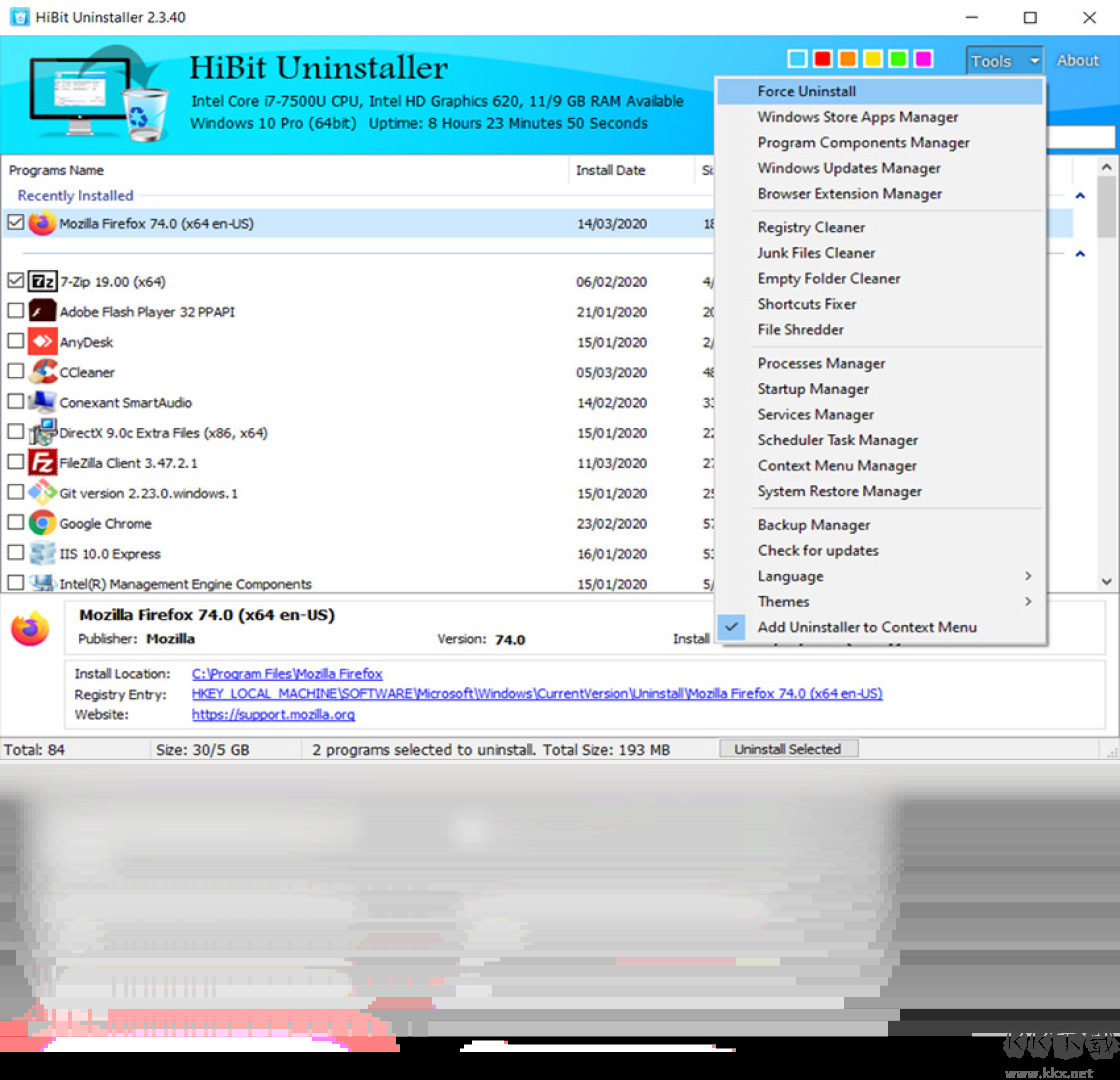Select the red theme color swatch
1120x1080 pixels.
(x=821, y=58)
